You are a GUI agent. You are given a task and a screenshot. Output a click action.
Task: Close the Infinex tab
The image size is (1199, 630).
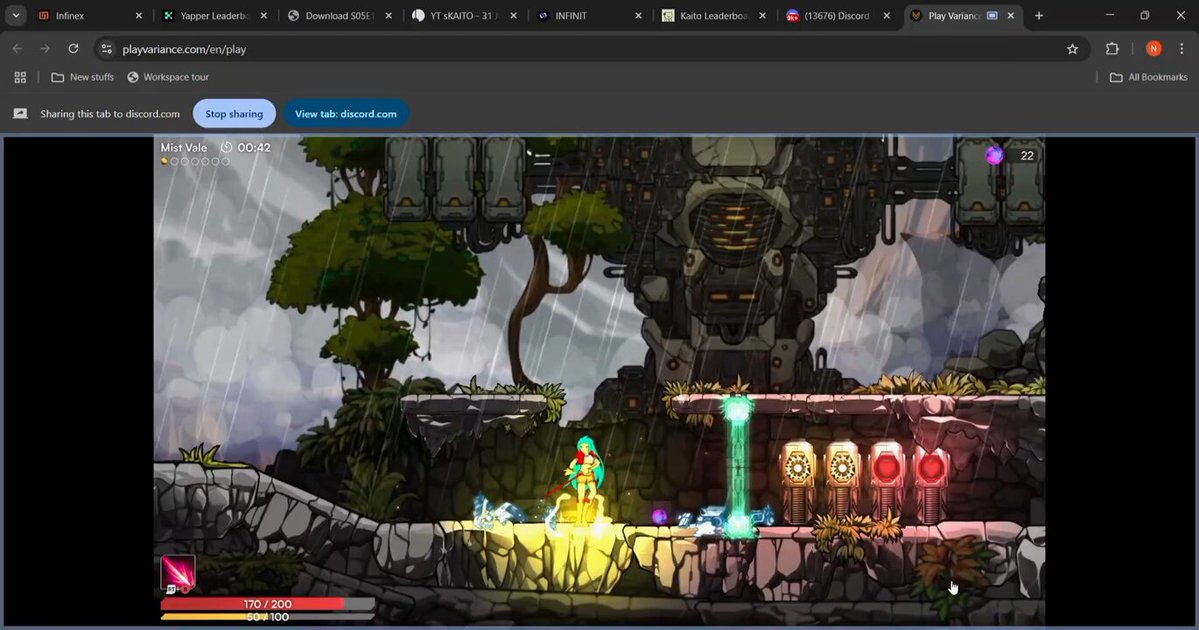[x=138, y=15]
